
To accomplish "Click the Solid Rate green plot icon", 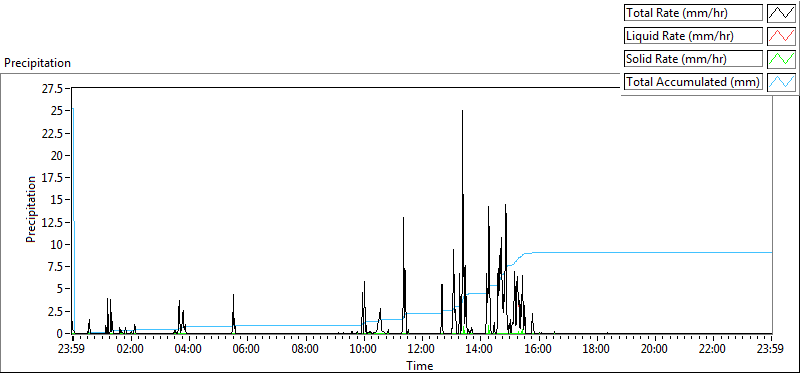I will [x=781, y=59].
